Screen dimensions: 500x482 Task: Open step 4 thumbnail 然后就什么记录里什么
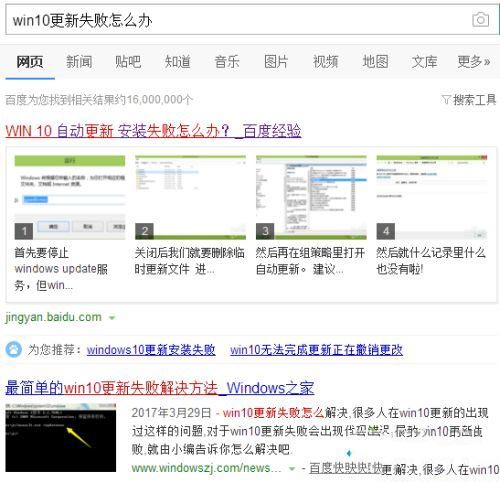432,197
